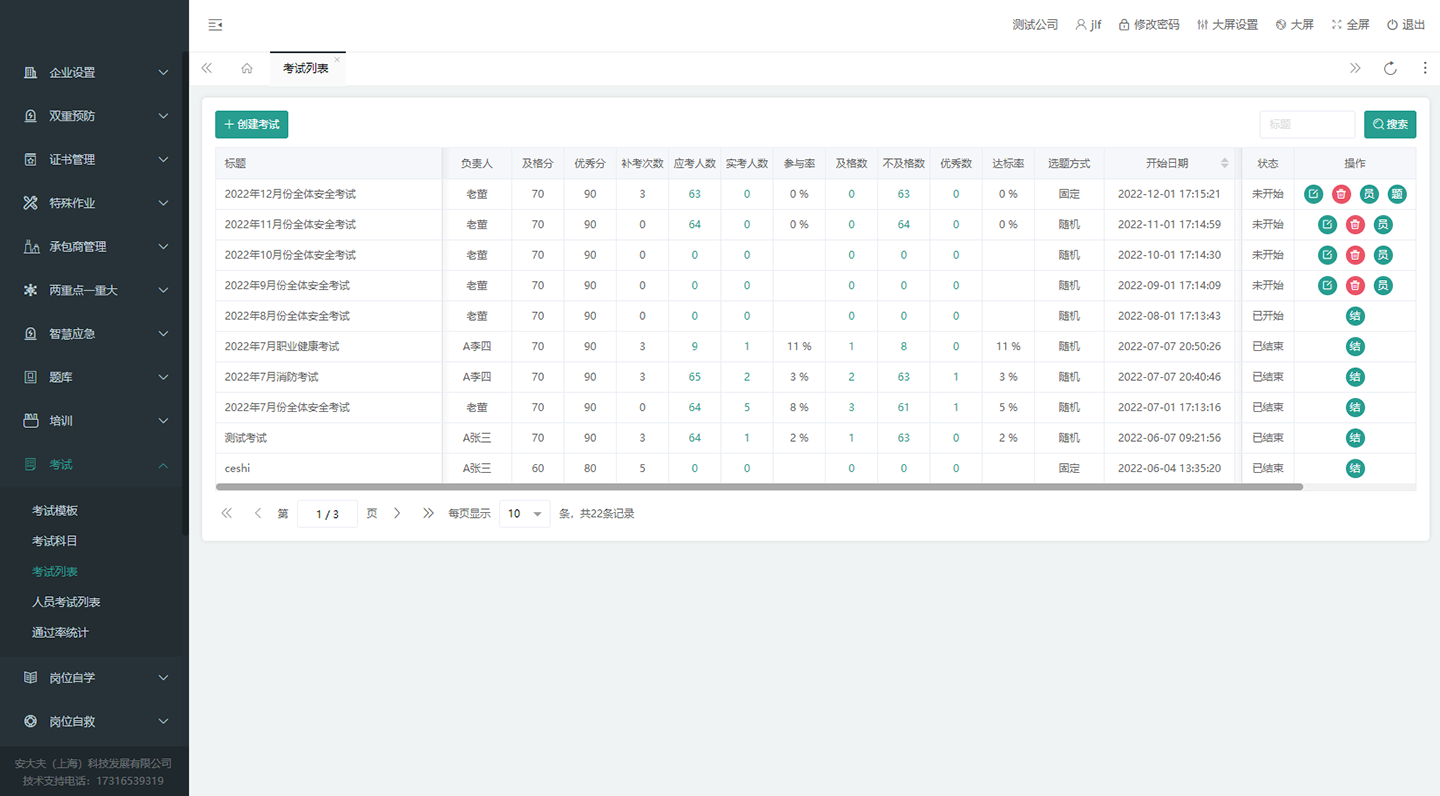Click 结 icon for 2022年7月职业健康考试
Image resolution: width=1440 pixels, height=796 pixels.
[1355, 347]
